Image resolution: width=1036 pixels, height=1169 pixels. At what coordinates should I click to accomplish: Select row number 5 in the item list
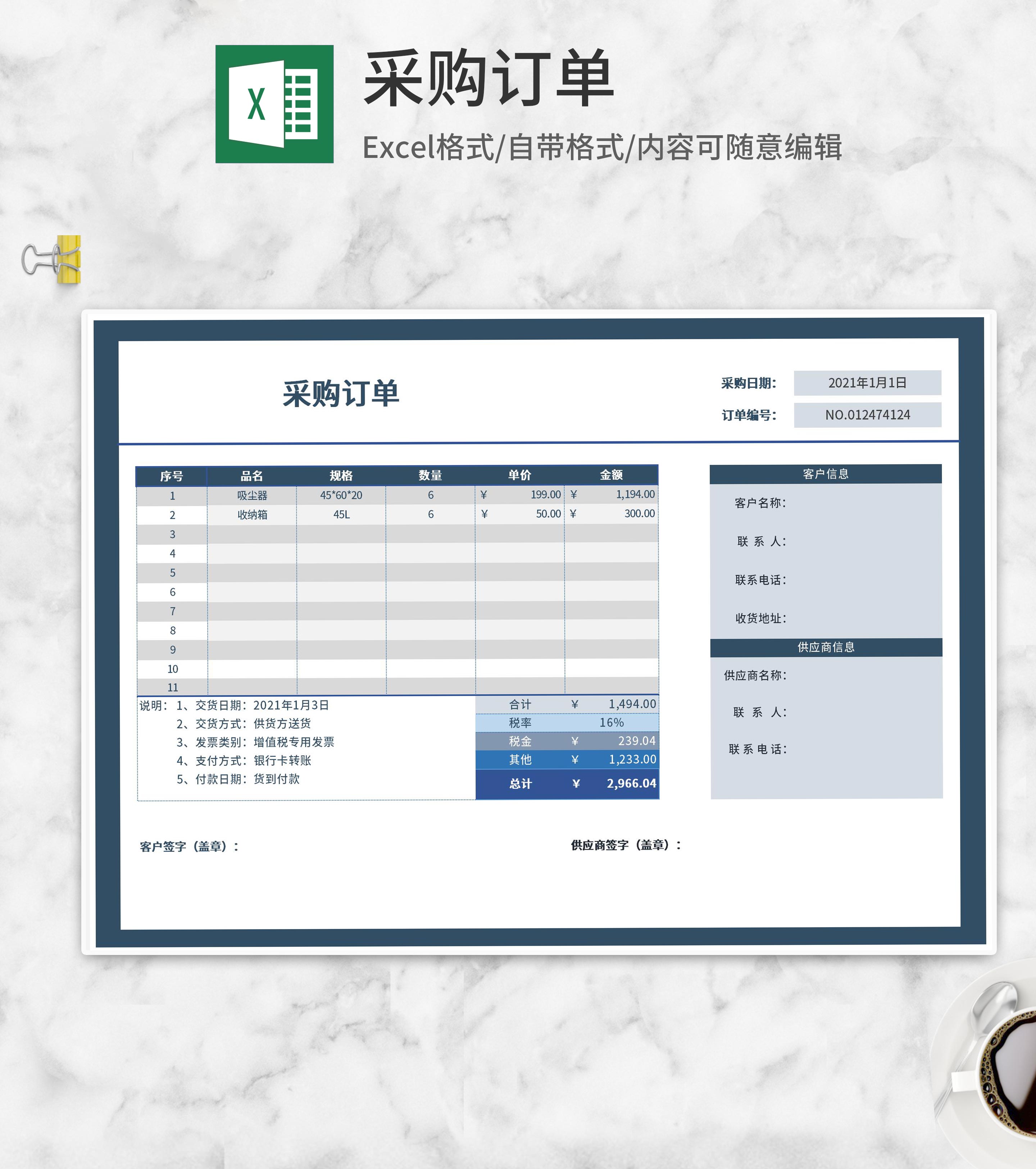(173, 572)
